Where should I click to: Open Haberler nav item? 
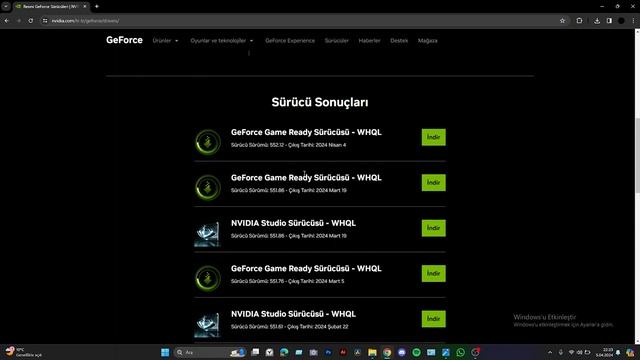coord(369,40)
